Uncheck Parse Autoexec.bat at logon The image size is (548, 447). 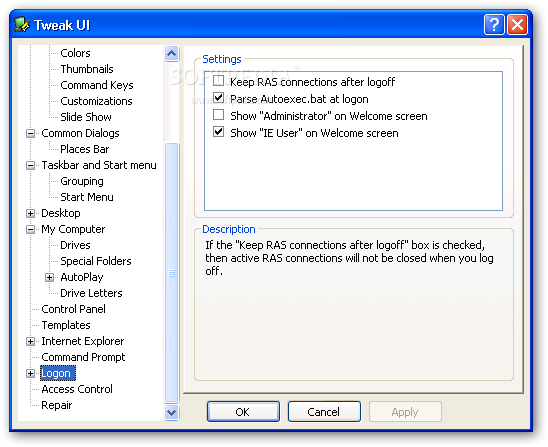218,98
